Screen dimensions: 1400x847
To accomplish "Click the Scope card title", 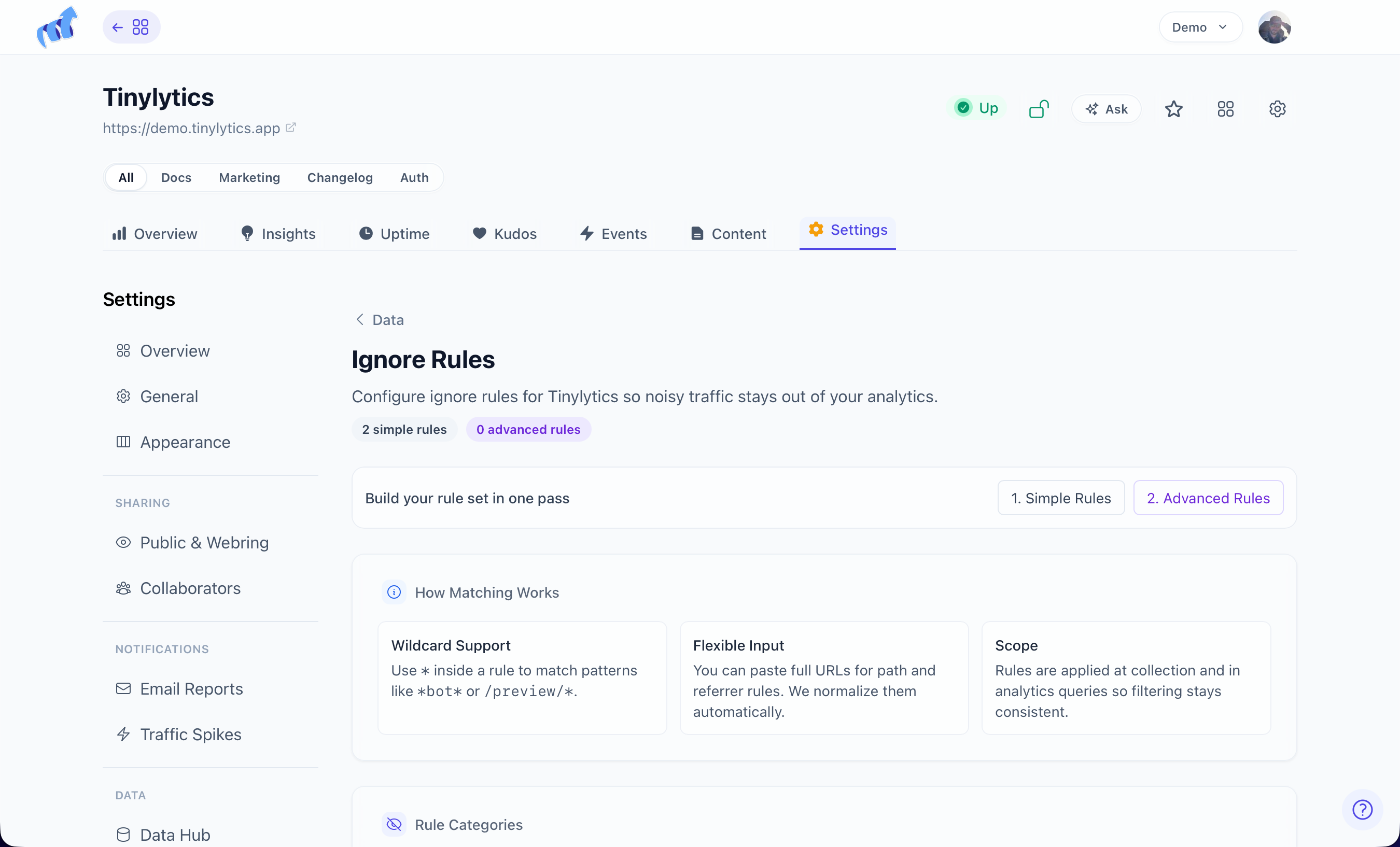I will pos(1016,645).
